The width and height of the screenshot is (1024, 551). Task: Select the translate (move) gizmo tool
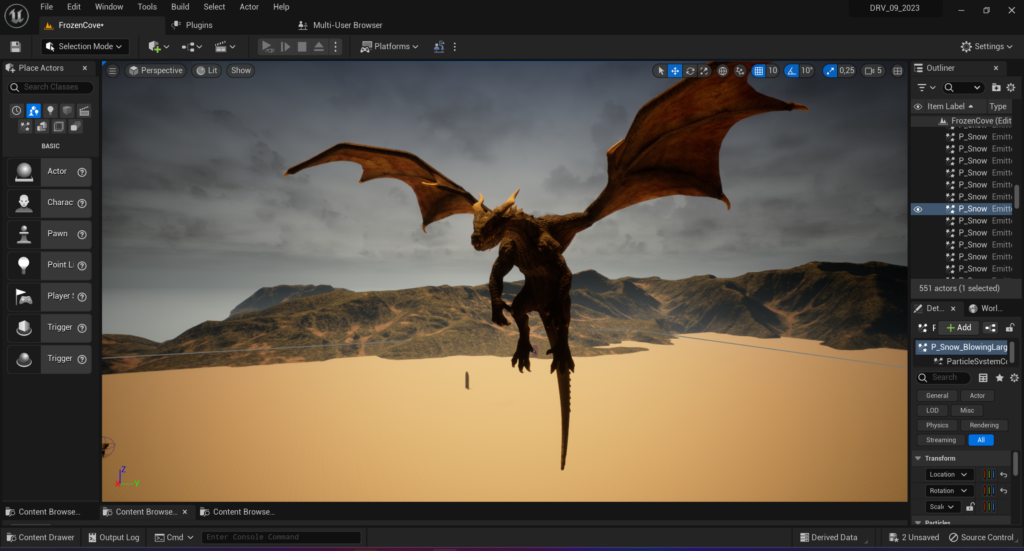pyautogui.click(x=675, y=71)
